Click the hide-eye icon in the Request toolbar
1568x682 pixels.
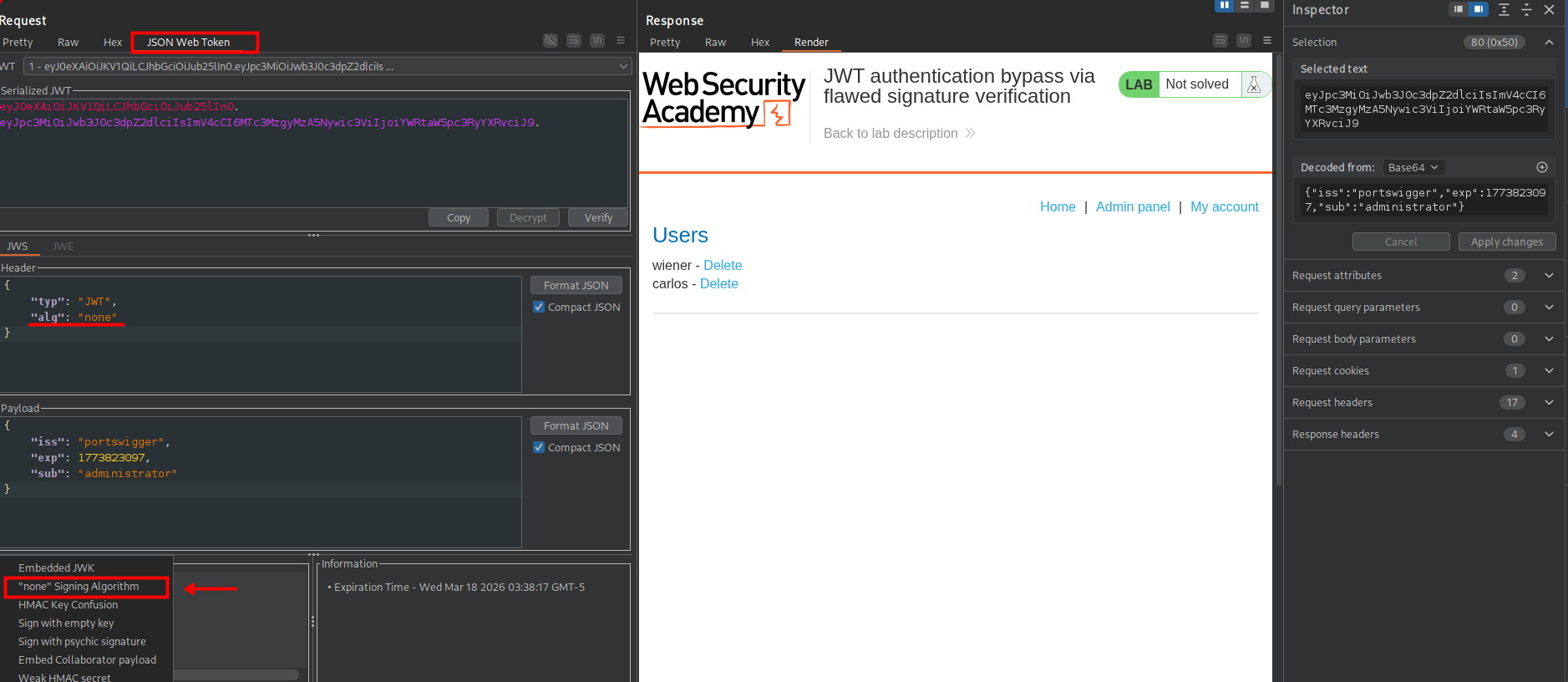coord(550,40)
